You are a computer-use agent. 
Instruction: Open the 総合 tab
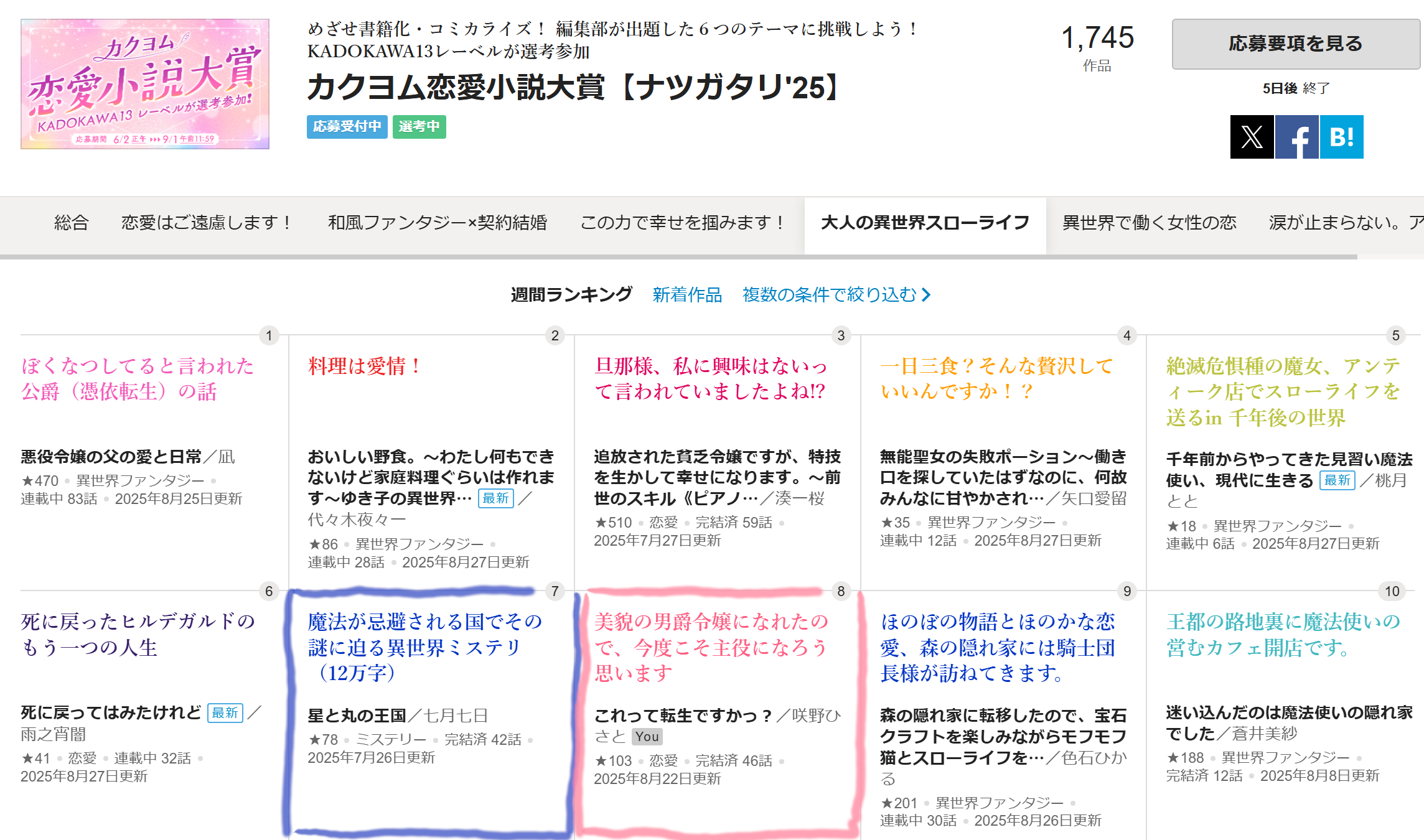[x=72, y=223]
